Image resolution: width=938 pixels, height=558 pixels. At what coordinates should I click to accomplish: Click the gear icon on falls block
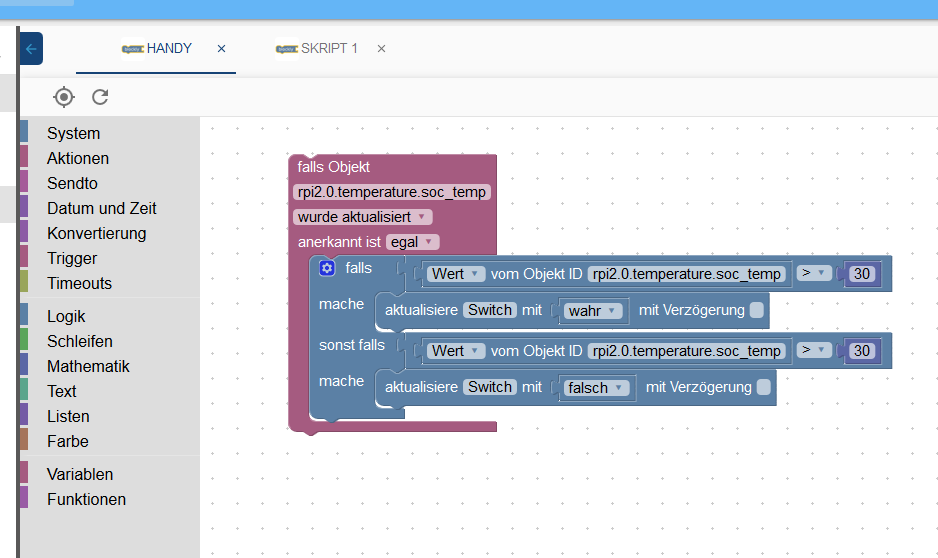point(327,268)
